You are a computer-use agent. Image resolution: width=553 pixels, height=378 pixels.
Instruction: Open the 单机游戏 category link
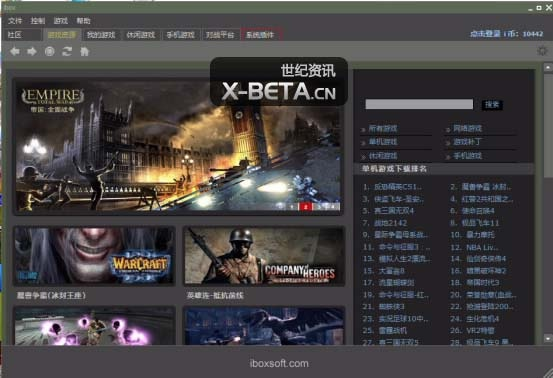[x=383, y=142]
